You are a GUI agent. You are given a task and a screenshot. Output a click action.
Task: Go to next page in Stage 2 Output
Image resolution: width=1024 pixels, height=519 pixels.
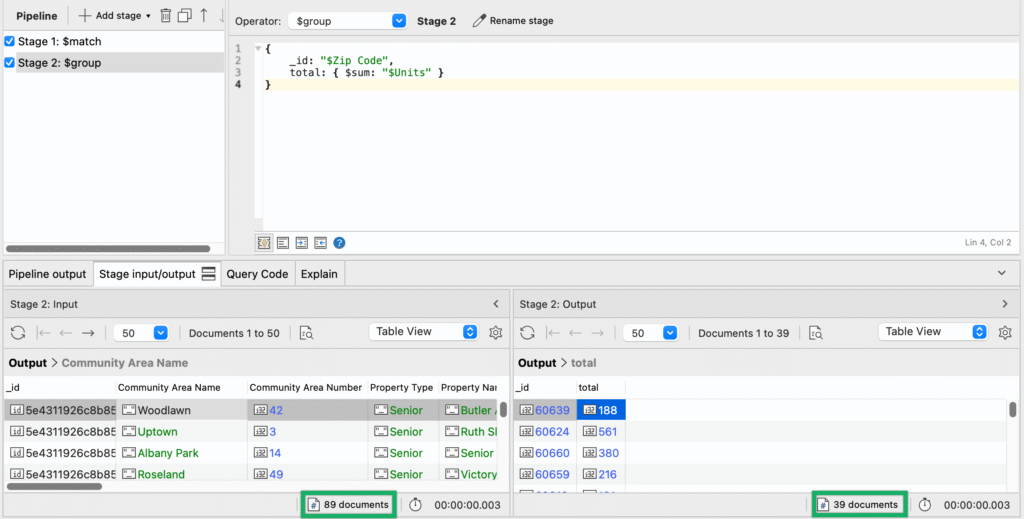point(597,333)
